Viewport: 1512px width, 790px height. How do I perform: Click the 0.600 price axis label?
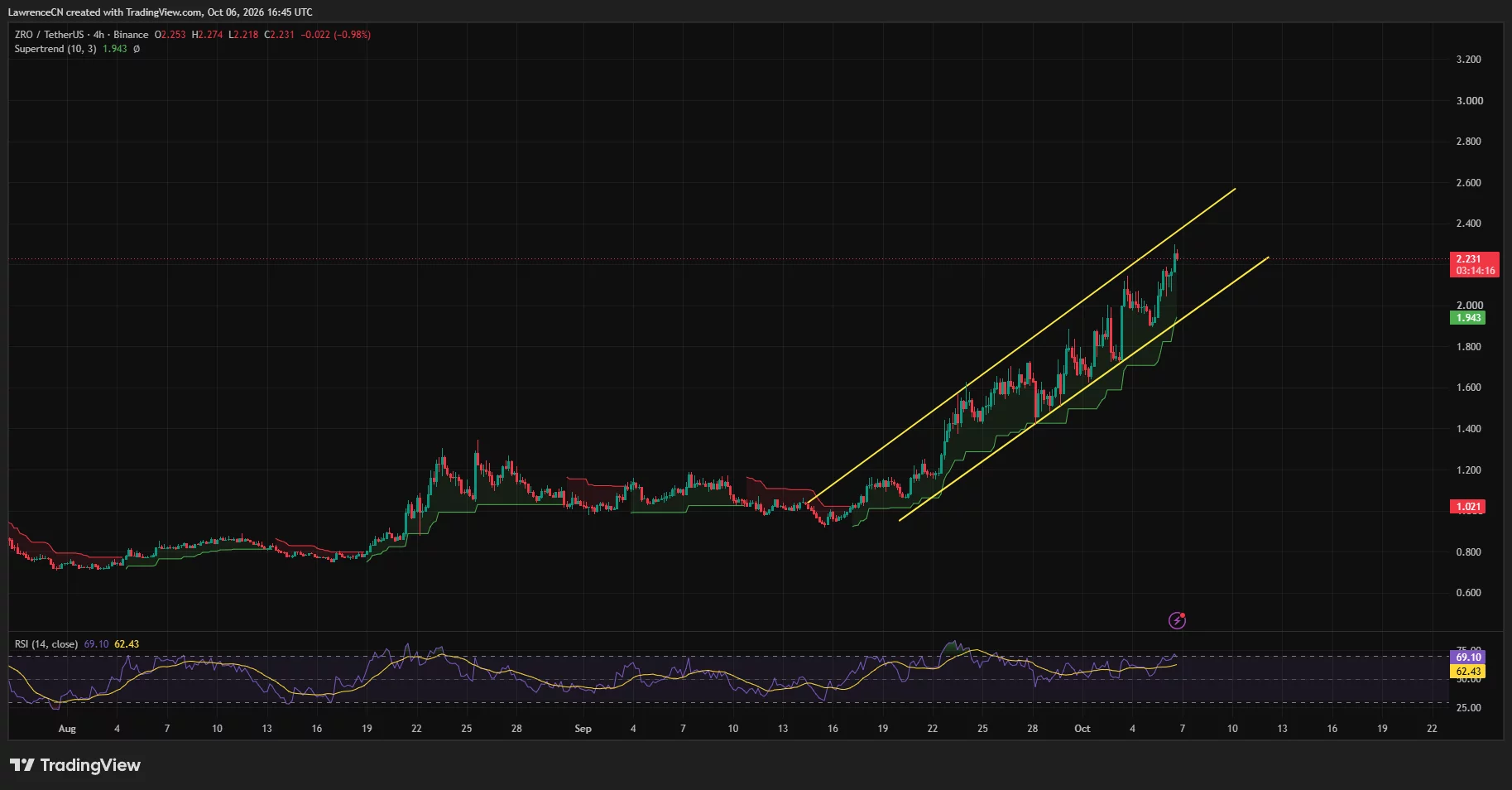click(1469, 593)
